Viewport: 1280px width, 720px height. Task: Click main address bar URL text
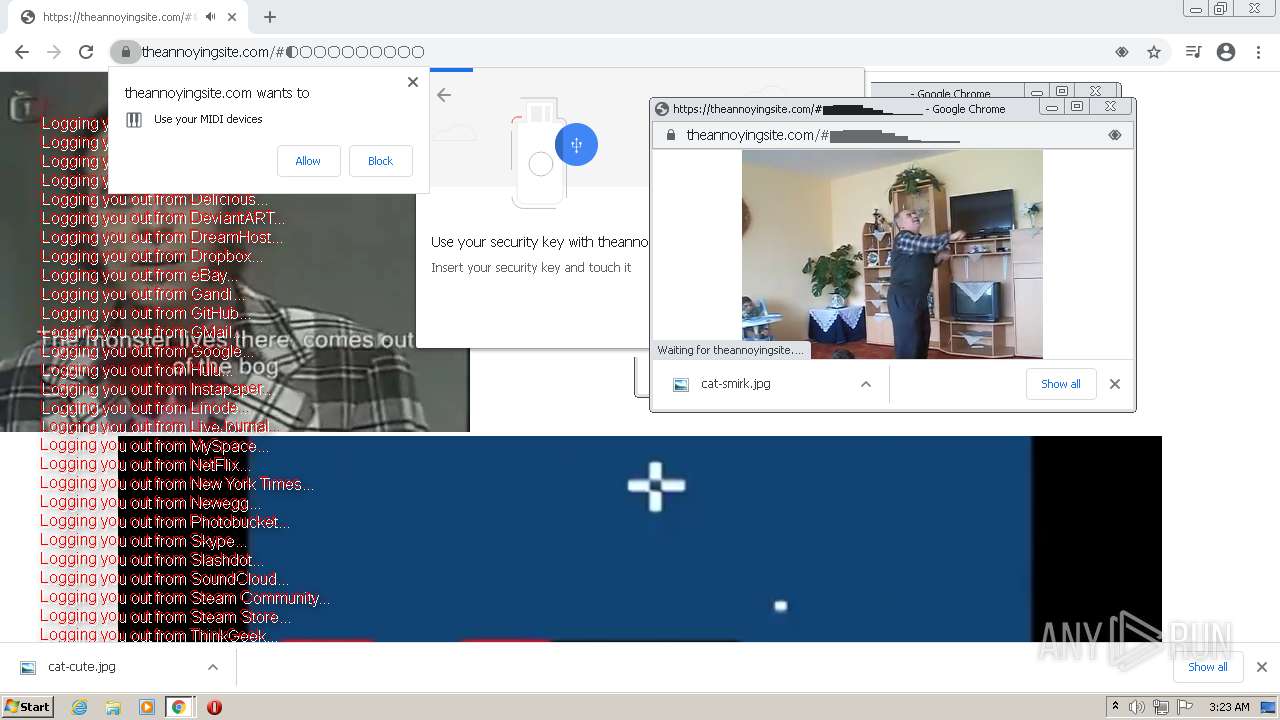[x=283, y=52]
